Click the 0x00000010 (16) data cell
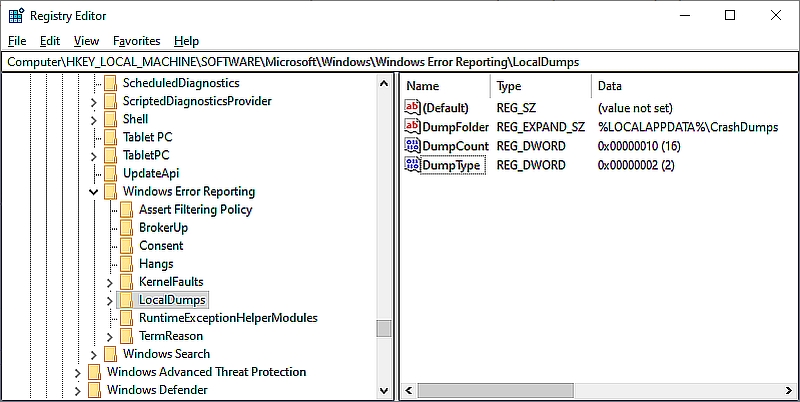 click(639, 146)
